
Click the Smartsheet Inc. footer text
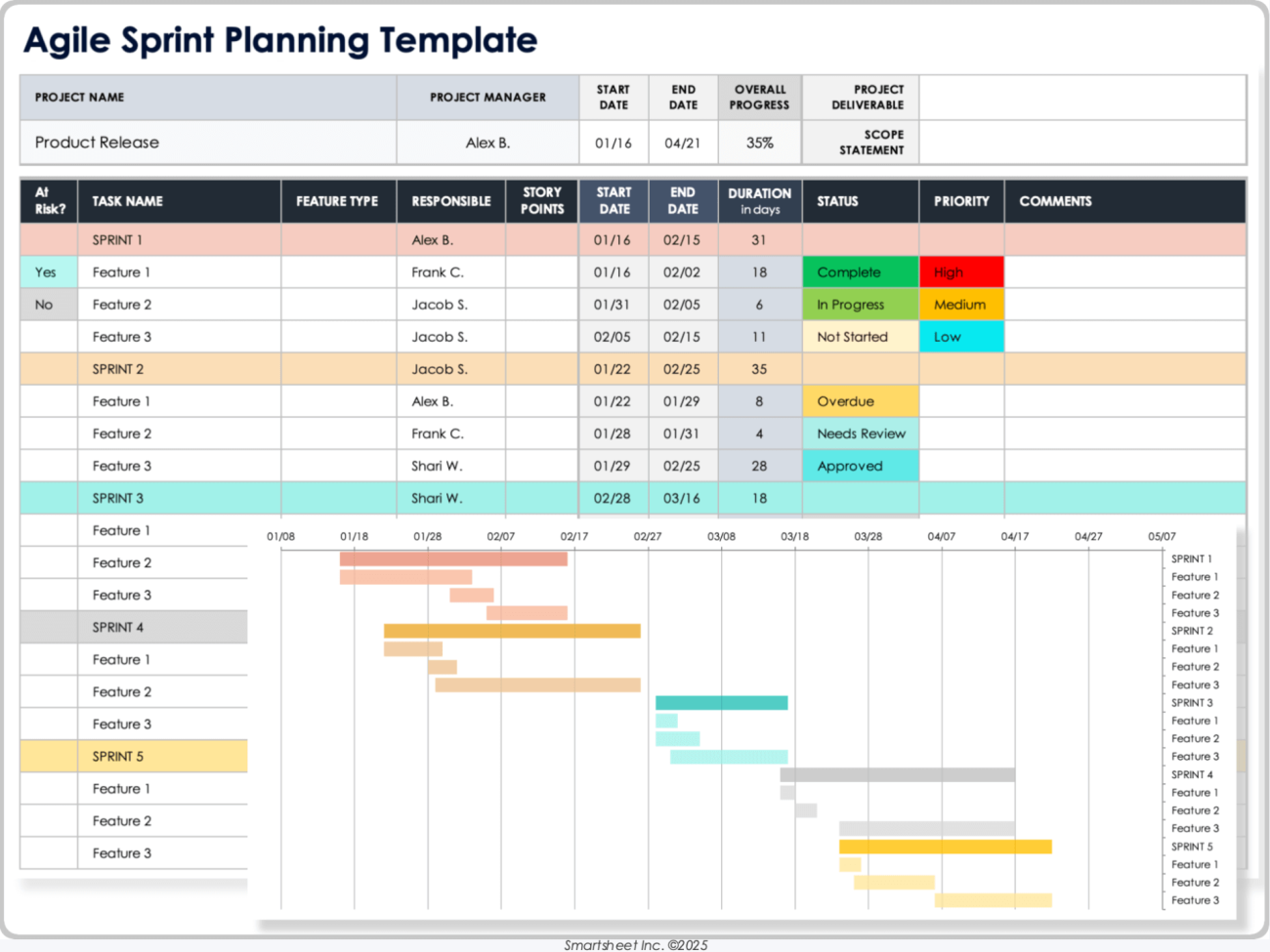pyautogui.click(x=635, y=944)
